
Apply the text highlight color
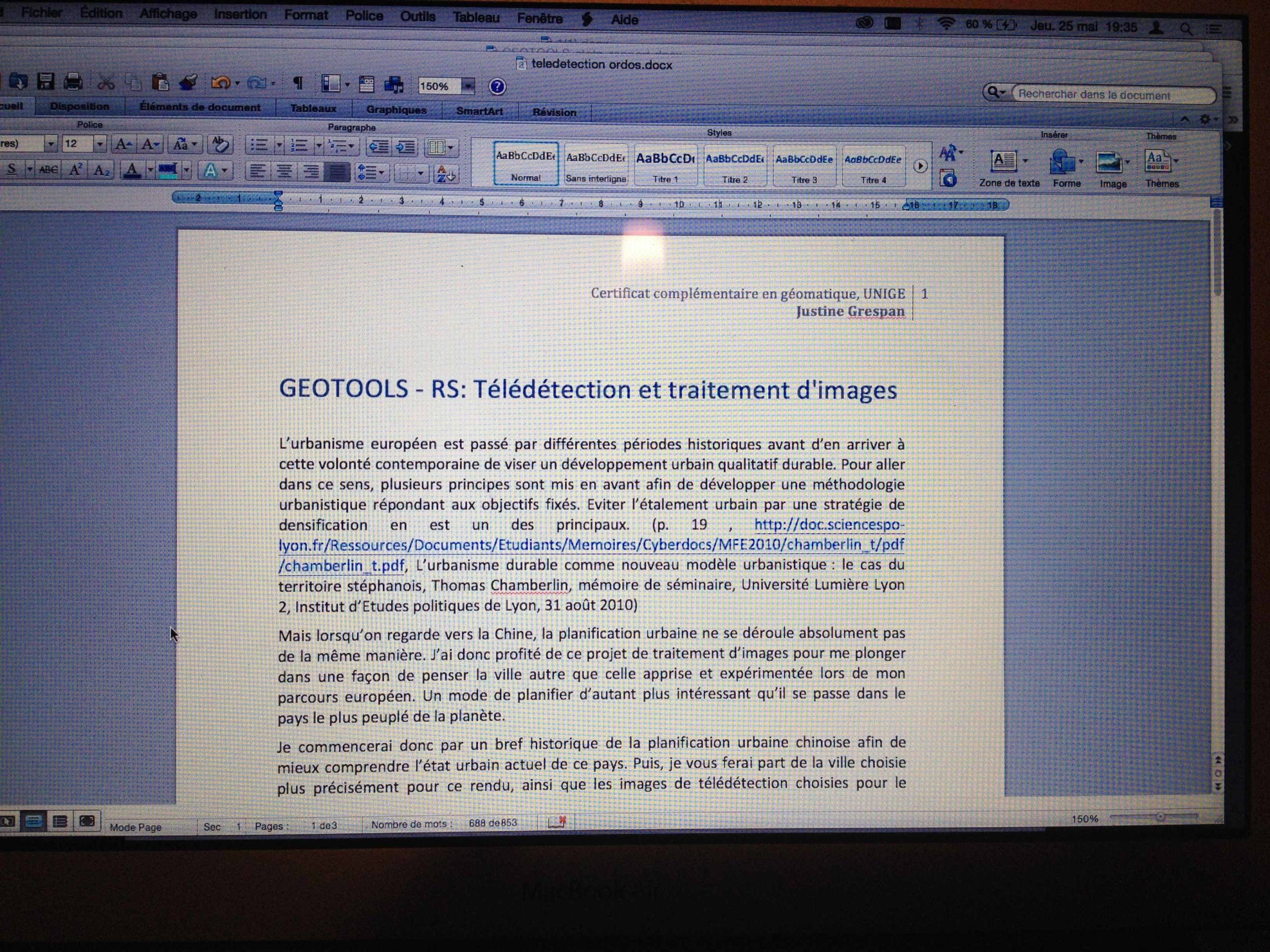pyautogui.click(x=168, y=171)
